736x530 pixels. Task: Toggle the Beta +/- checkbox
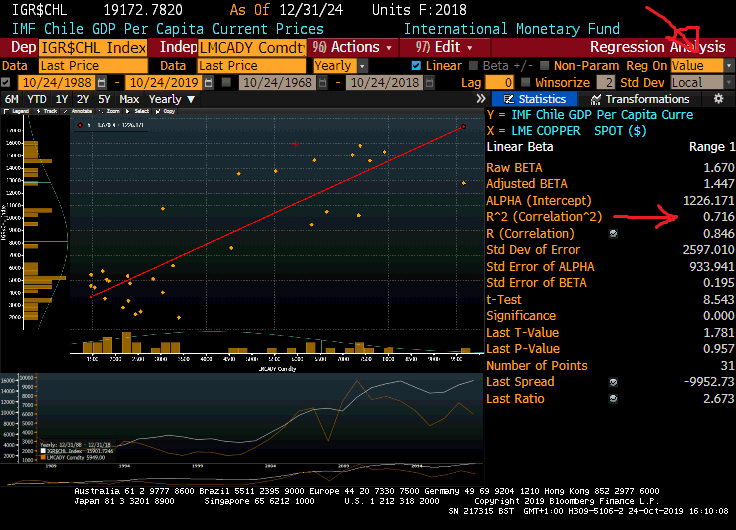coord(473,66)
